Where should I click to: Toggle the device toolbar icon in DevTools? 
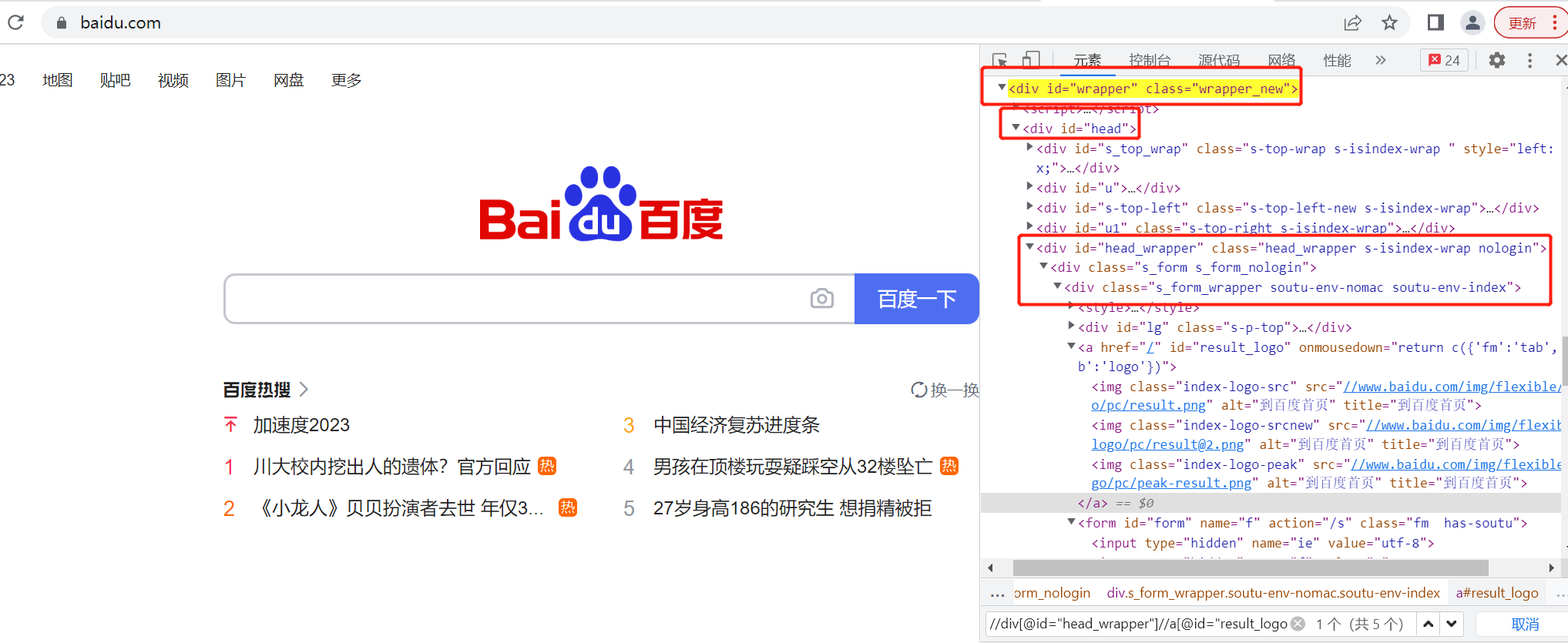click(x=1031, y=60)
